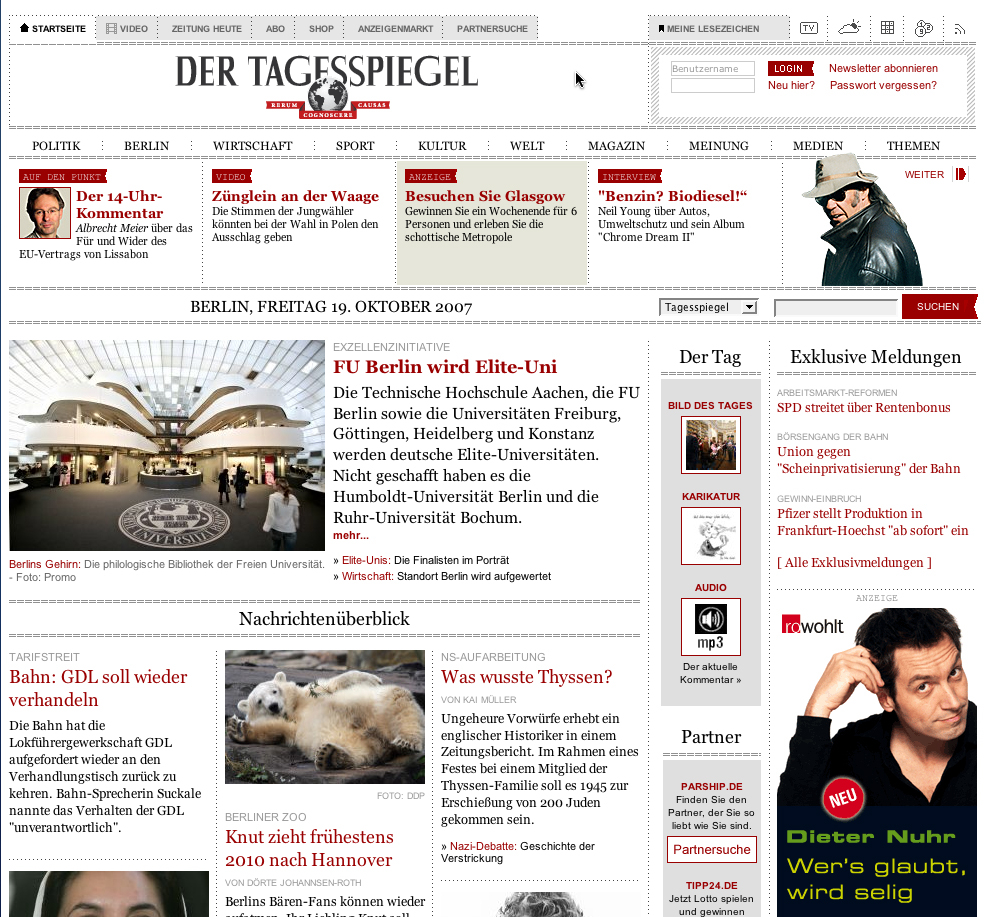
Task: Open the ANZEIGENMARKT tab
Action: [x=394, y=28]
